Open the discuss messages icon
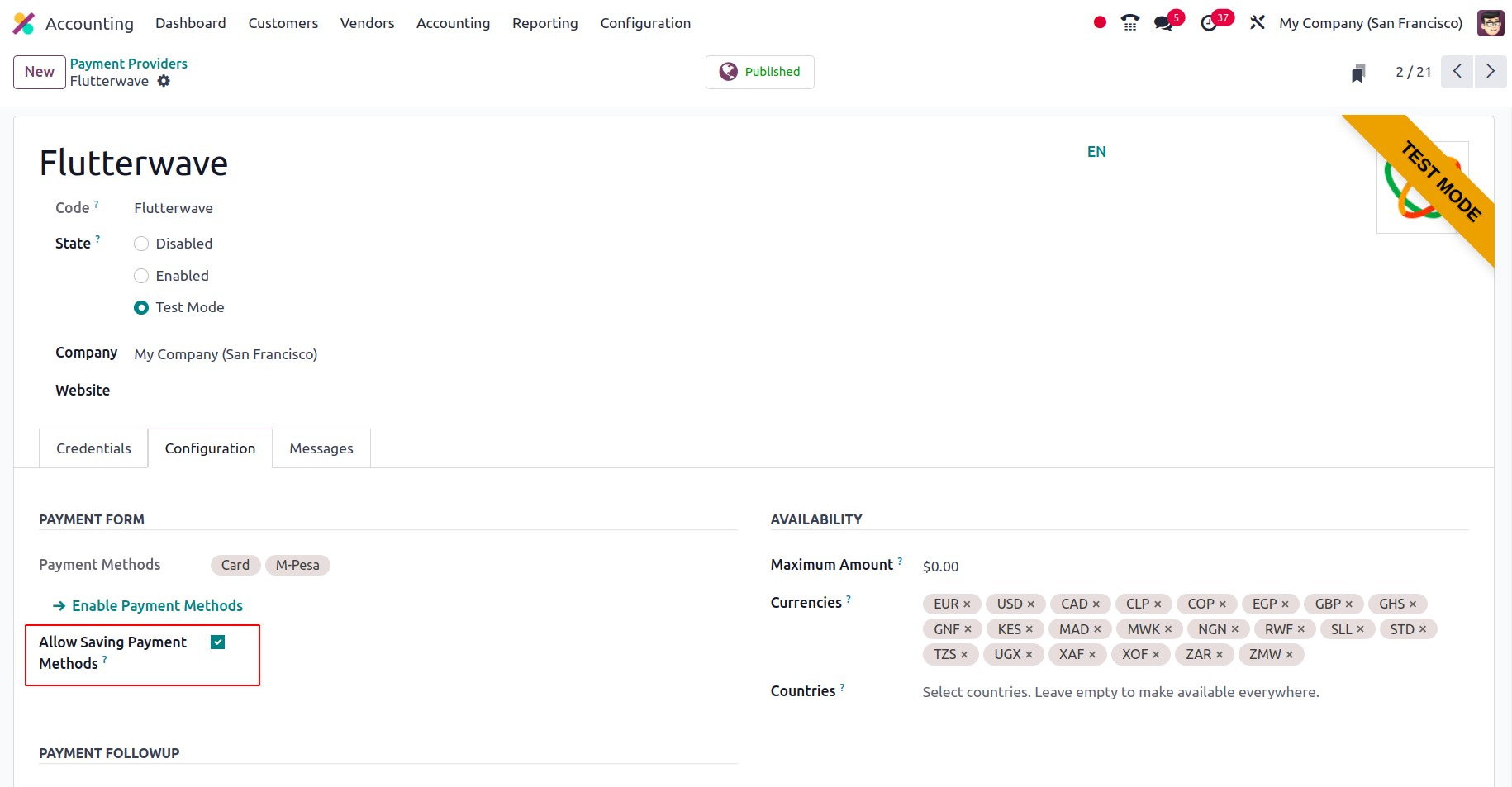 (1164, 23)
